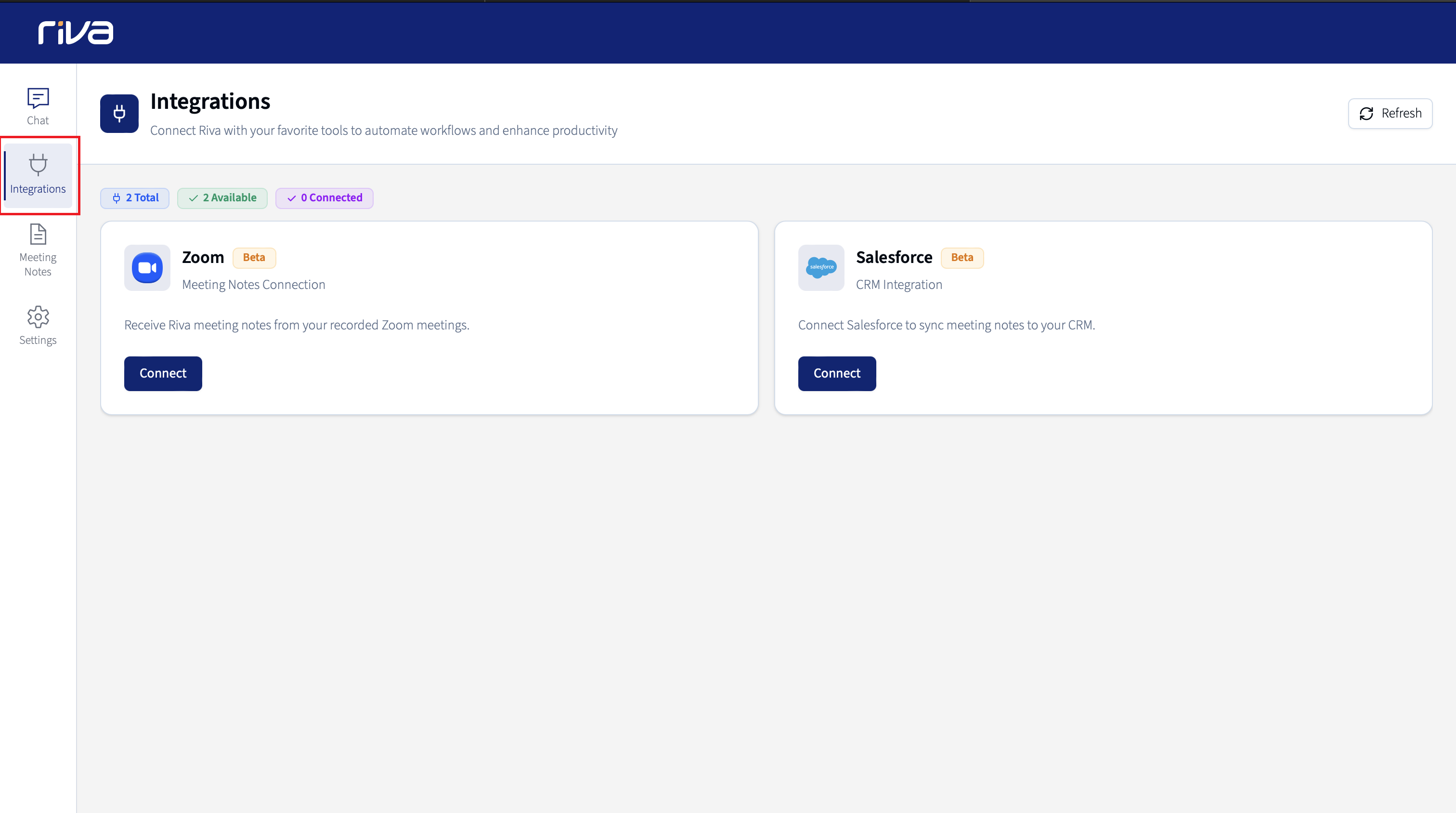1456x813 pixels.
Task: Open Meeting Notes in sidebar
Action: [x=38, y=250]
